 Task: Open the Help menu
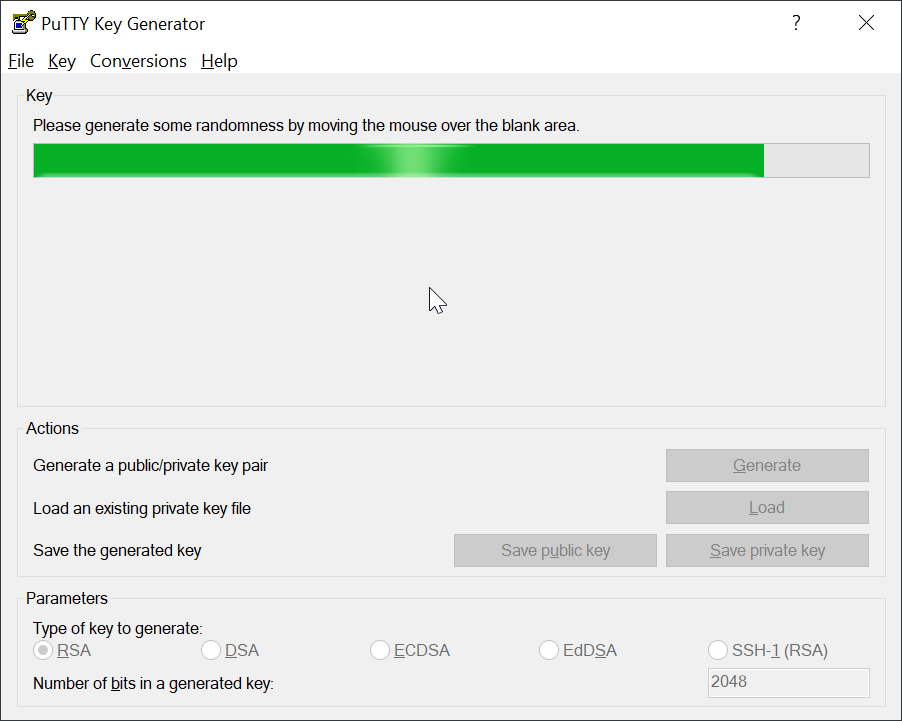pyautogui.click(x=219, y=61)
